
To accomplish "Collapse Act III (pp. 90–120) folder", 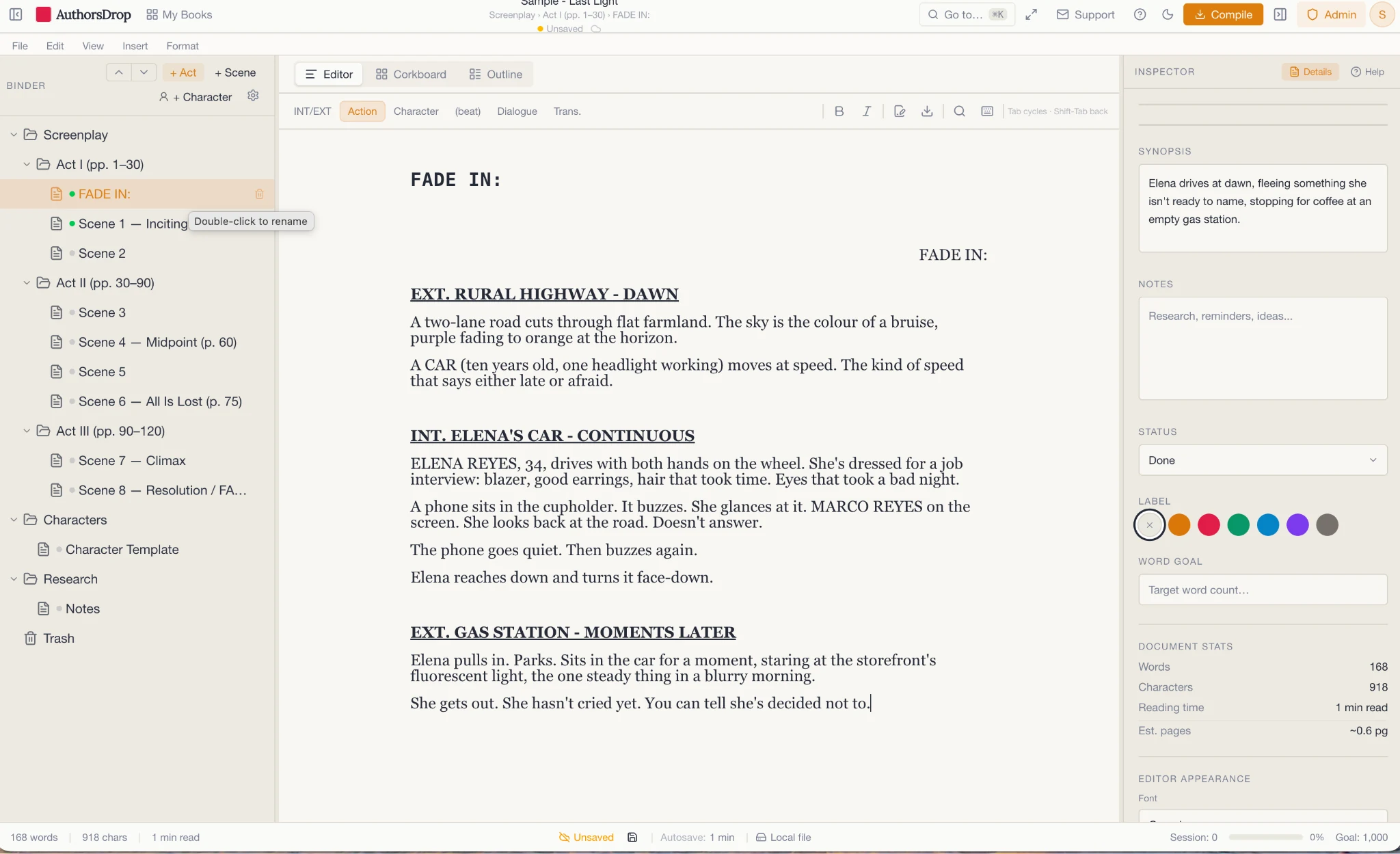I will click(27, 431).
